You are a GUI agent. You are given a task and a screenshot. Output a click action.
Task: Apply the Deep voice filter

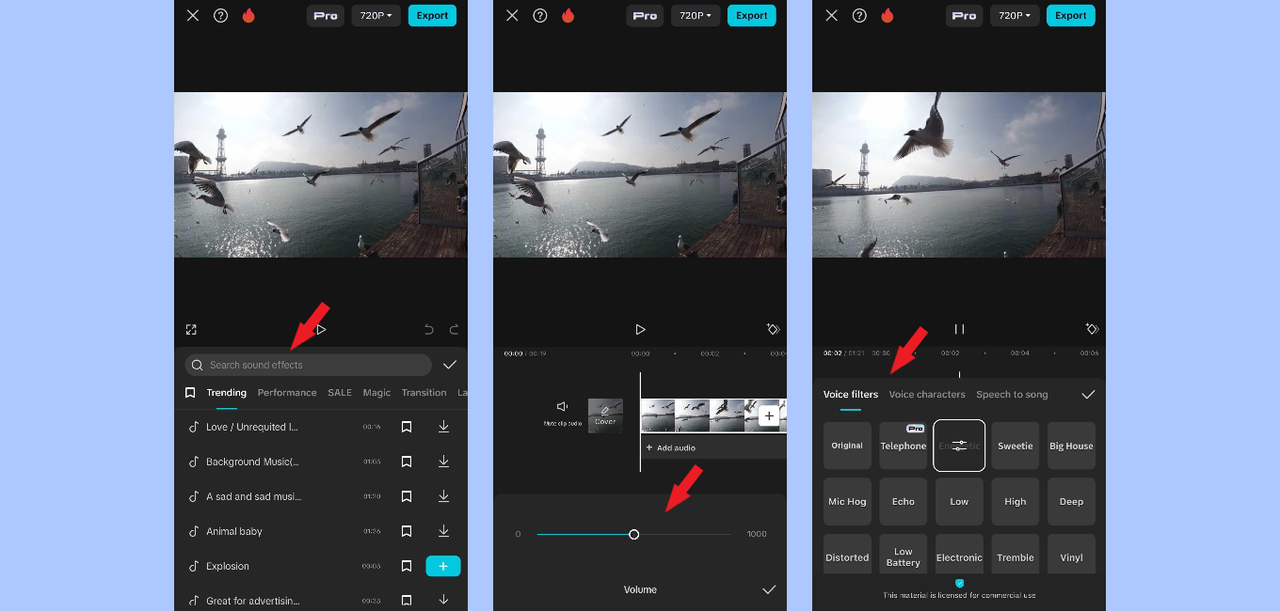coord(1071,502)
